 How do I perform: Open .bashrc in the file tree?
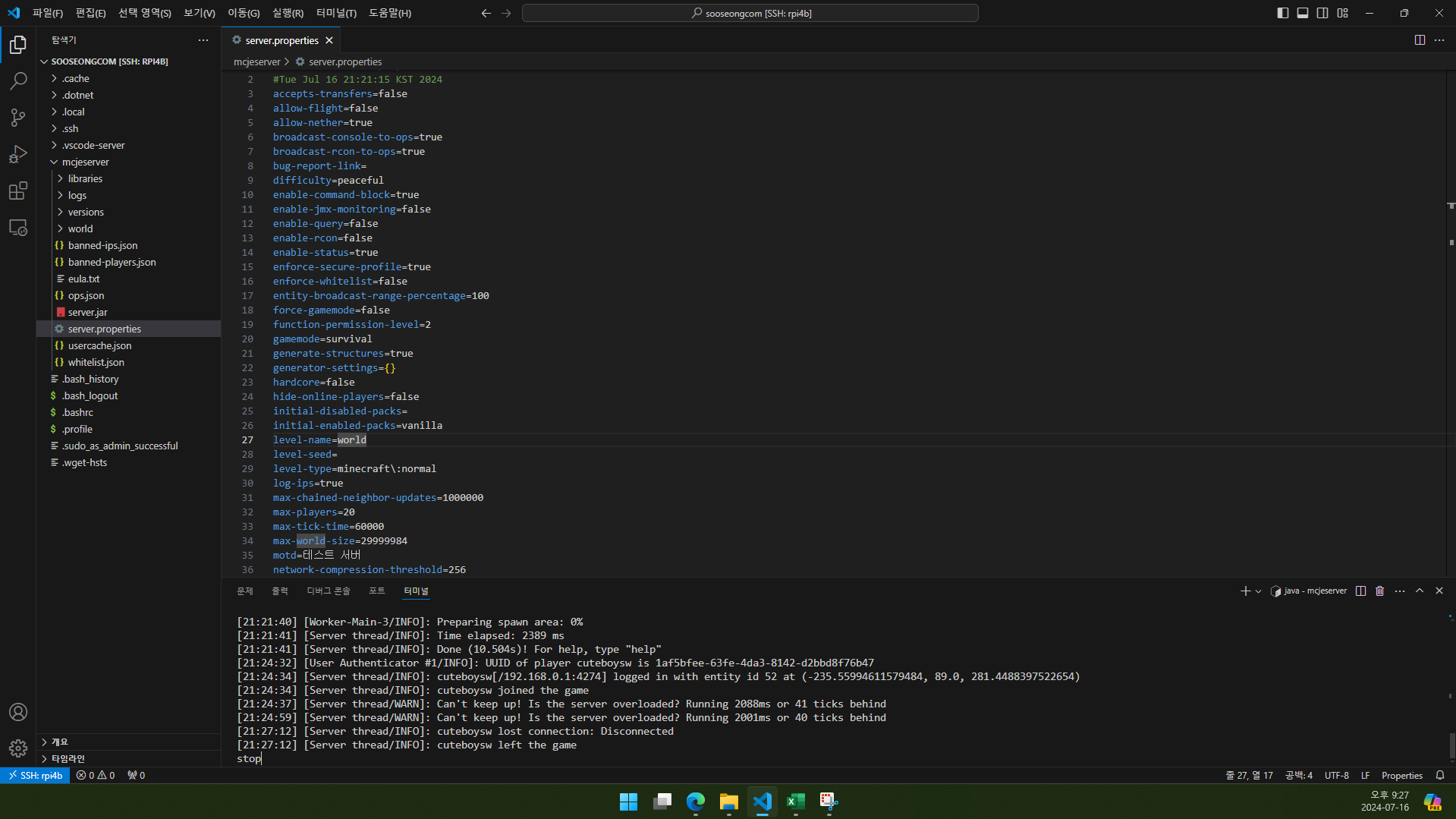point(129,412)
